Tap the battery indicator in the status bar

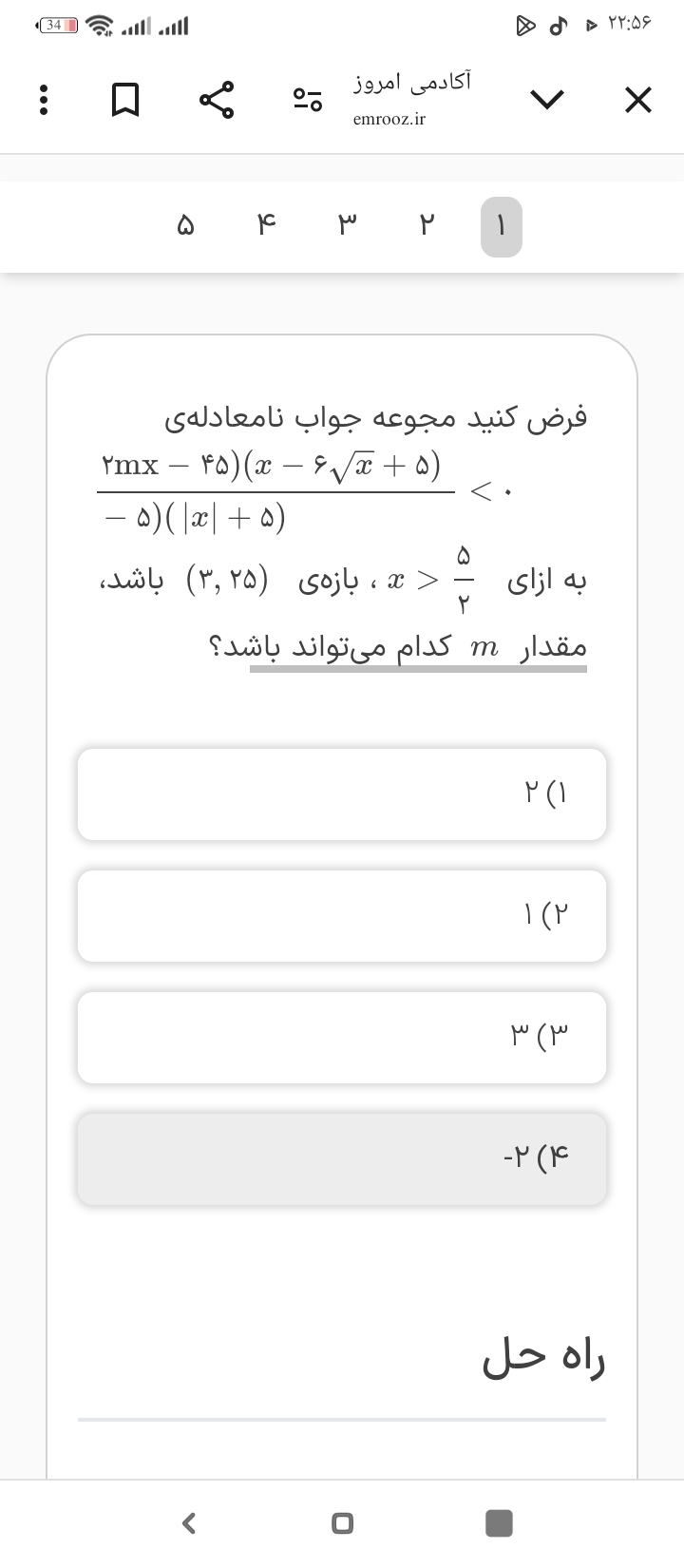click(54, 26)
